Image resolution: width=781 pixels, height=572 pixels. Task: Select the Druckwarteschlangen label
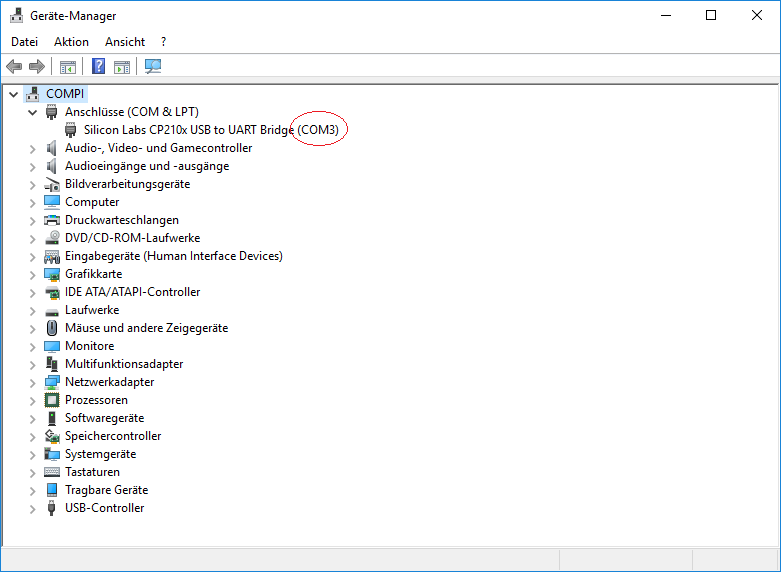(122, 220)
